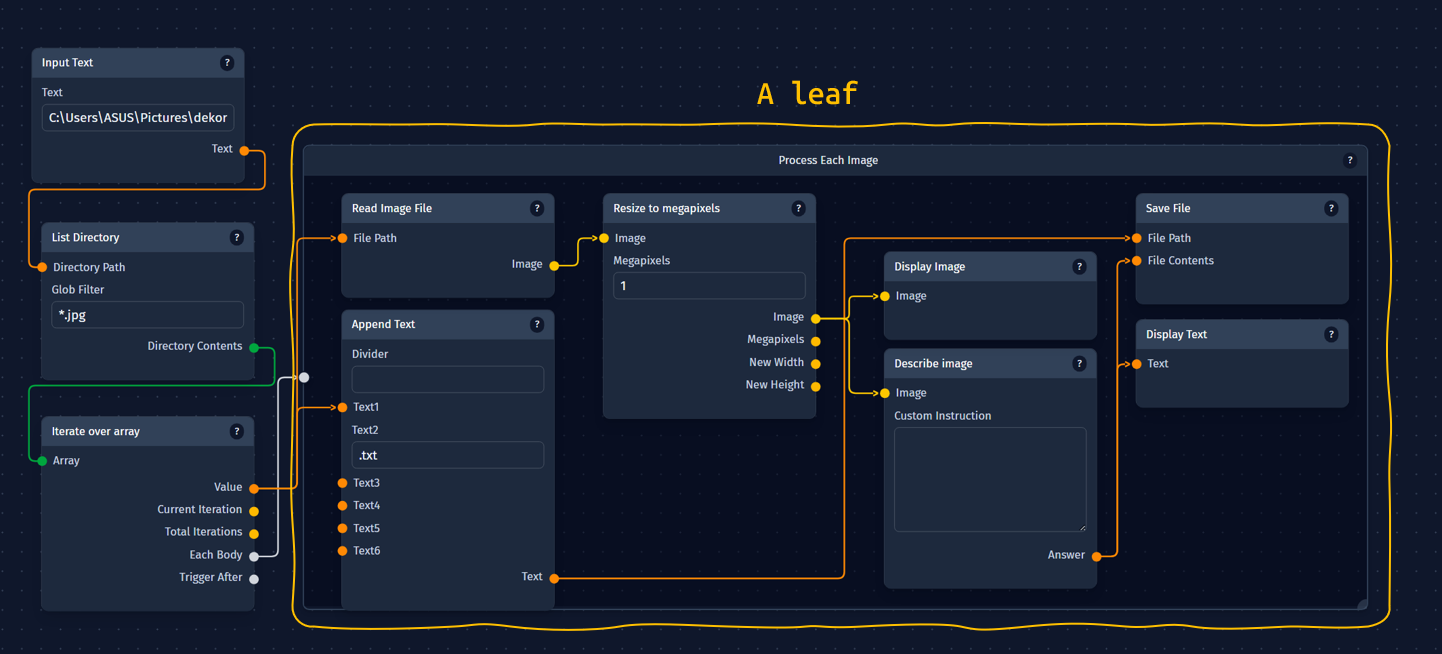
Task: Click the Append Text node help icon
Action: click(537, 325)
